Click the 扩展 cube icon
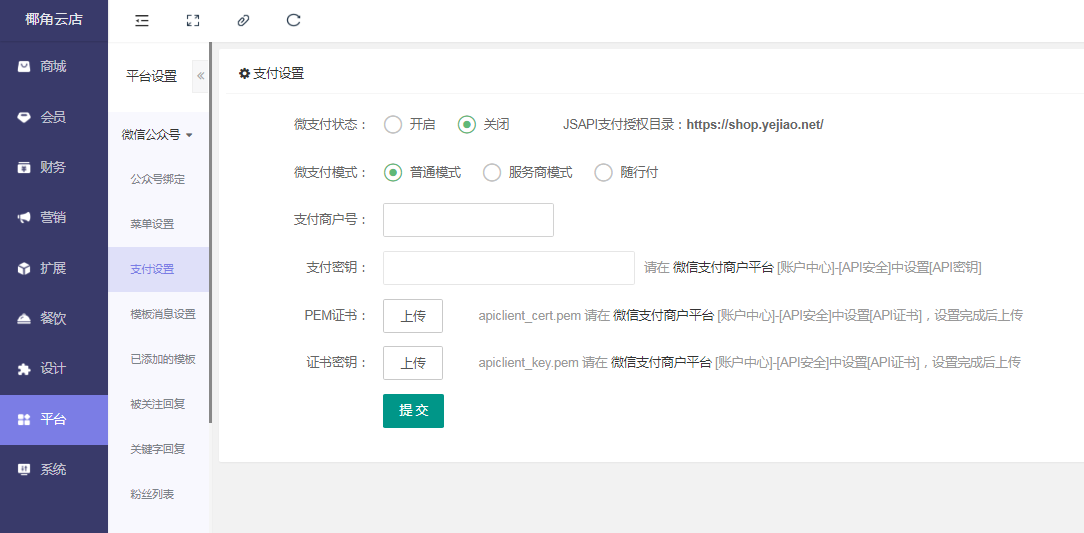 (x=24, y=268)
